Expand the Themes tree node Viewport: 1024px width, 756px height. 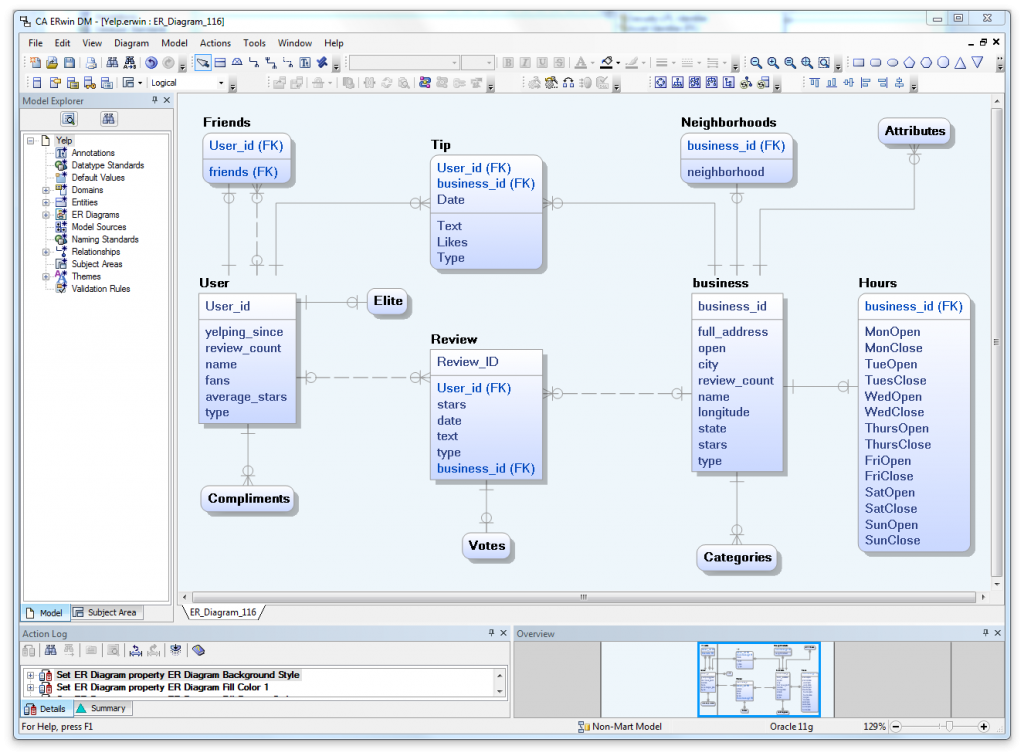tap(46, 277)
